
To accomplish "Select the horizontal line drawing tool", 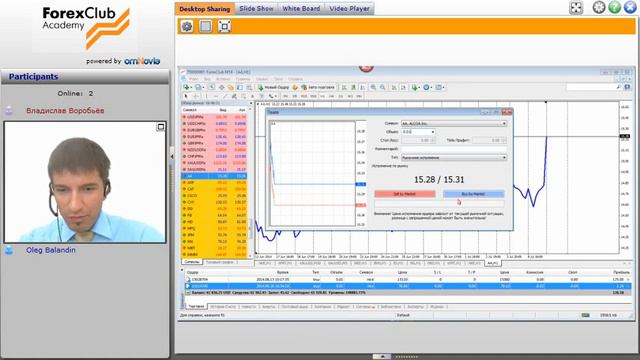I will click(216, 96).
